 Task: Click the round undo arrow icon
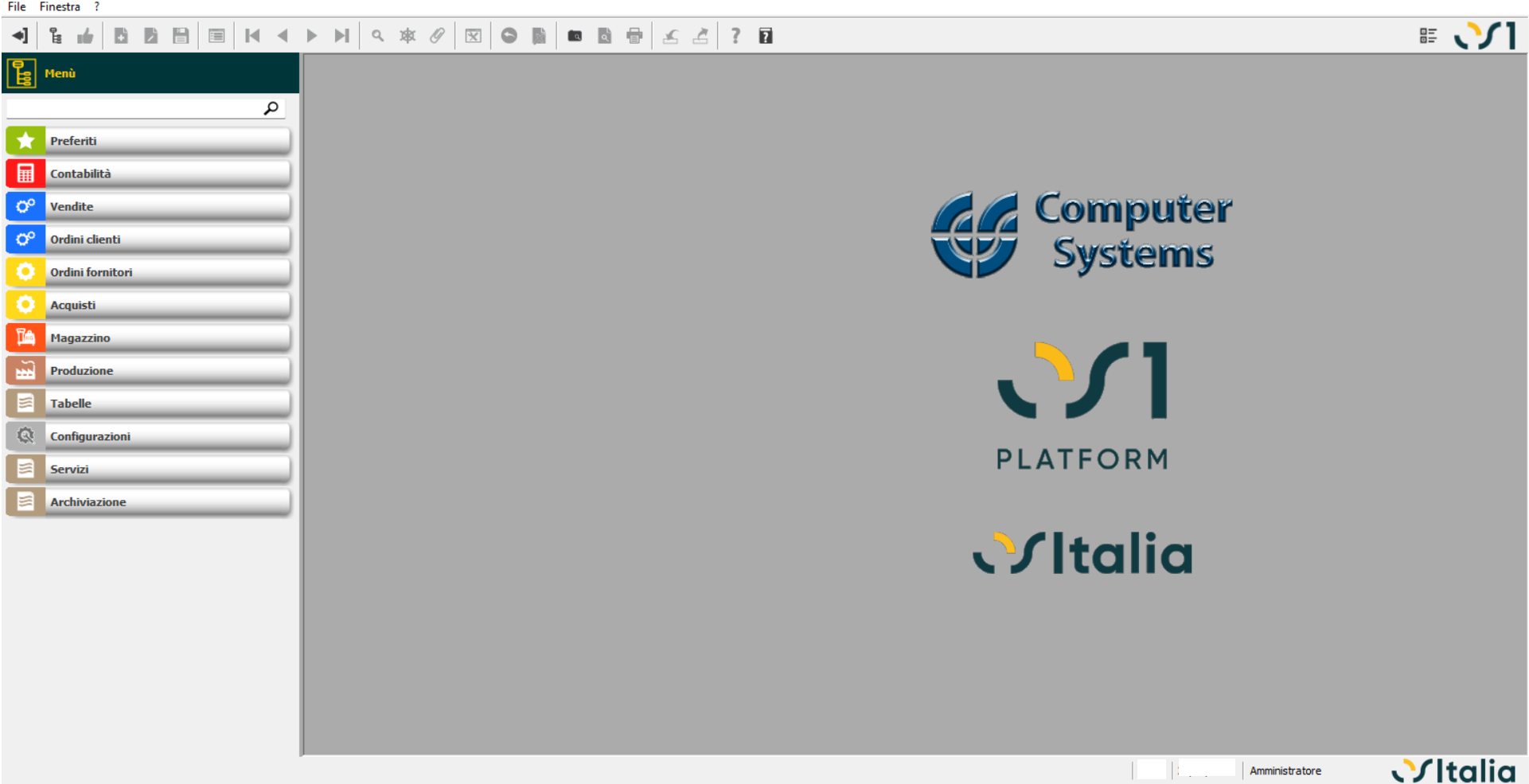pyautogui.click(x=509, y=36)
